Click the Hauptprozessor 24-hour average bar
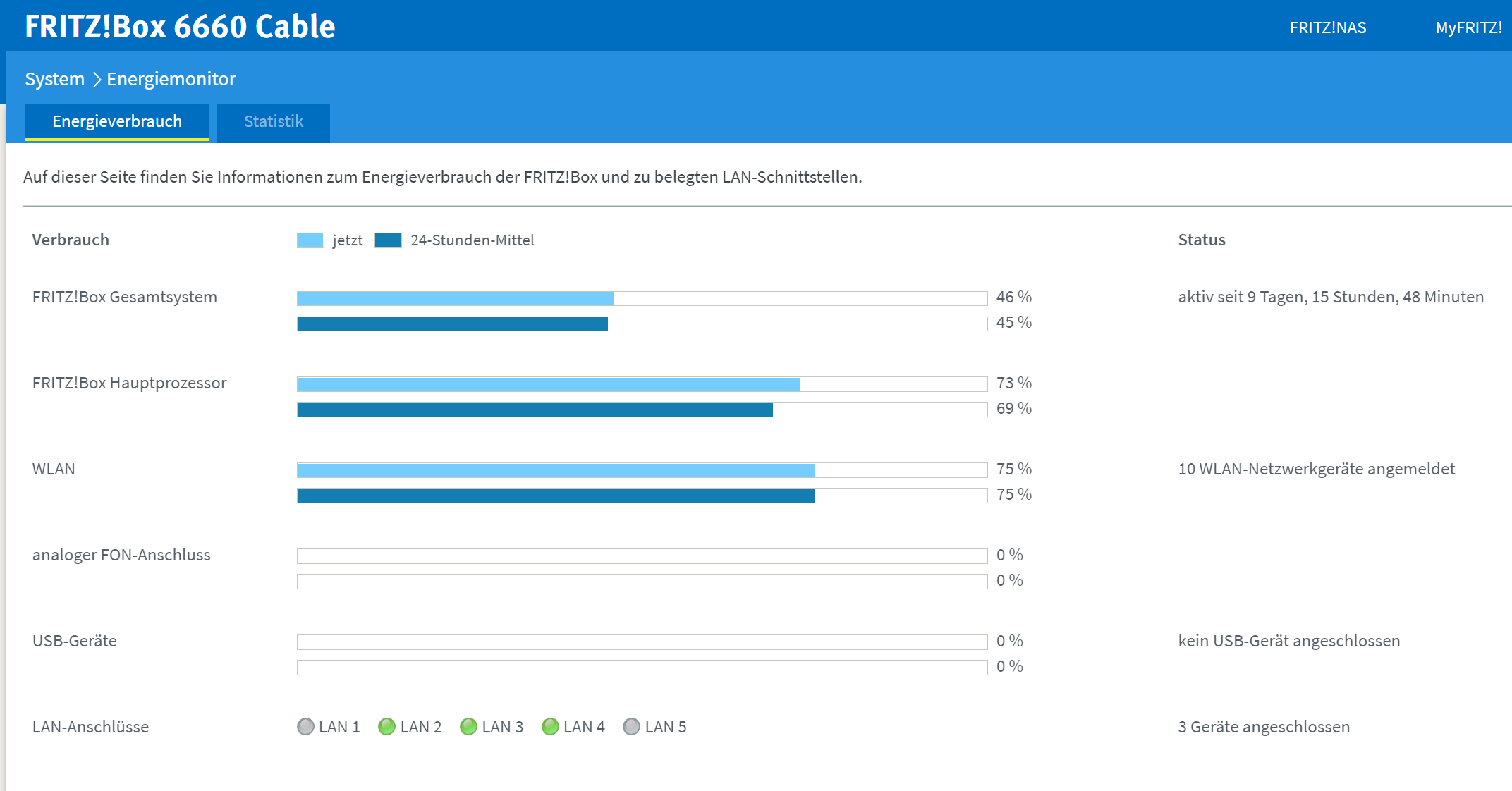Screen dimensions: 1512x791 (535, 410)
